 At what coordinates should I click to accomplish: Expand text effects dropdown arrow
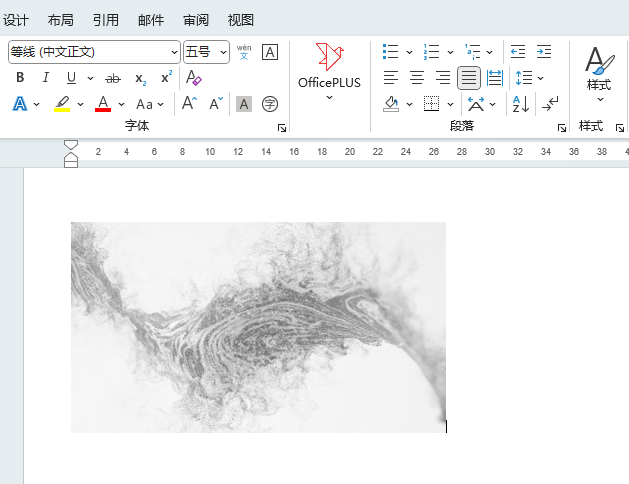[x=37, y=104]
